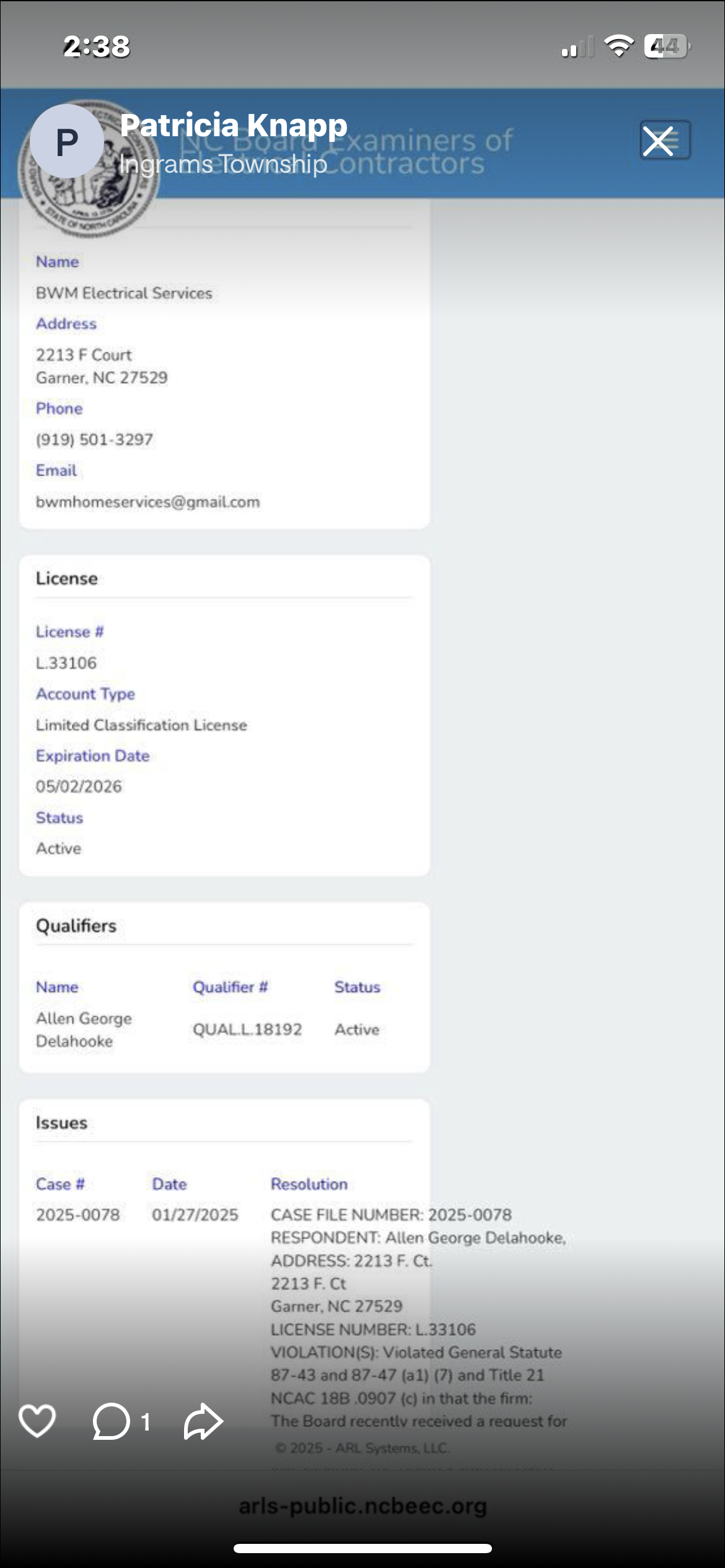
Task: Tap the Resolution column header in Issues
Action: (x=309, y=1184)
